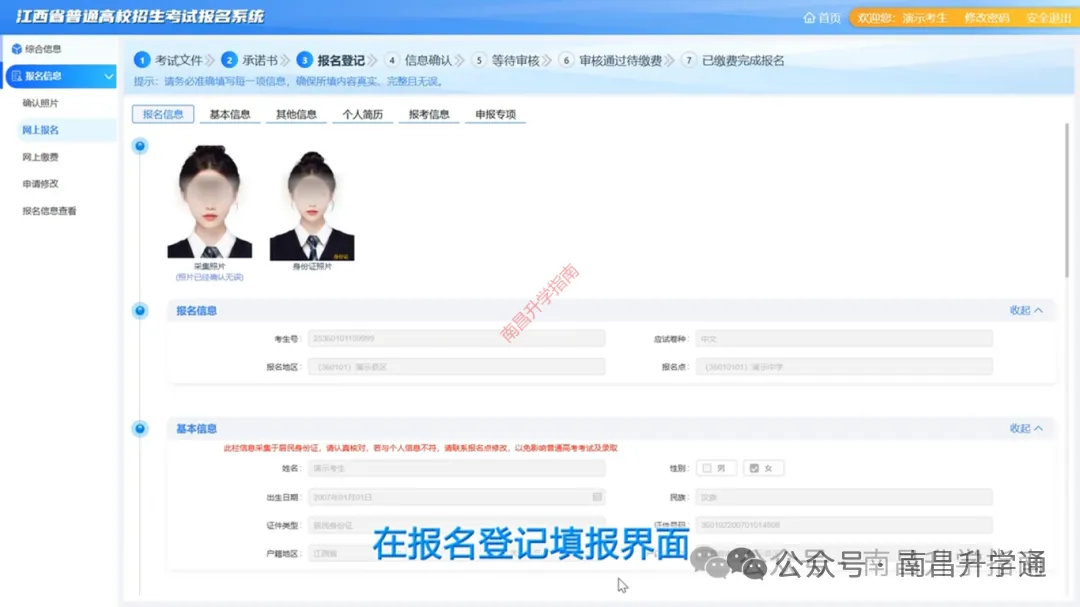Viewport: 1080px width, 607px height.
Task: Click the 身份证照片 portrait thumbnail
Action: tap(312, 205)
